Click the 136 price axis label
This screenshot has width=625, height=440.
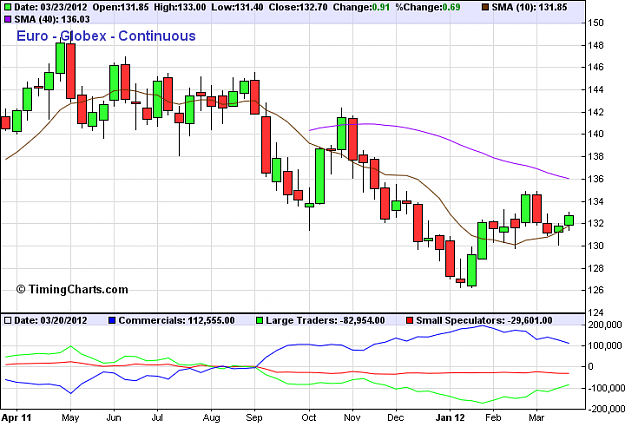click(x=596, y=179)
